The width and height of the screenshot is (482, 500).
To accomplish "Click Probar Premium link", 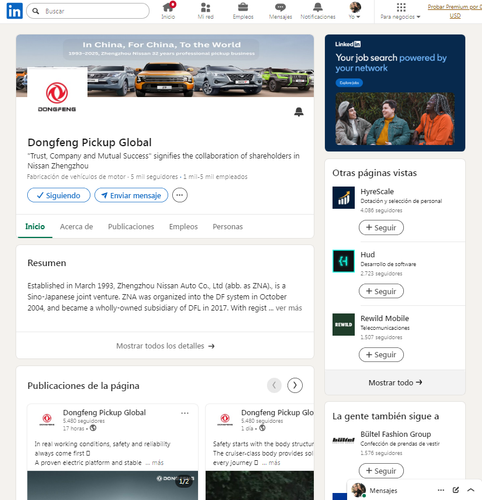I will [455, 11].
